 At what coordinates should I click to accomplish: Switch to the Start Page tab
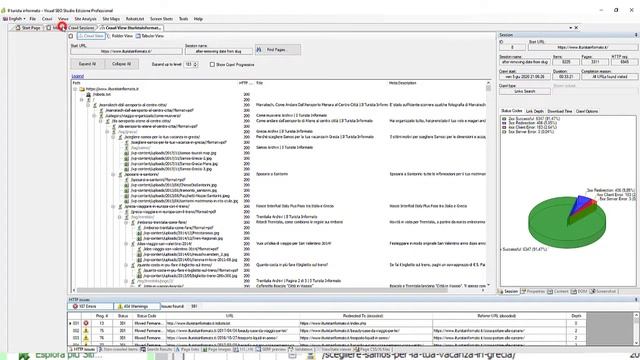click(x=28, y=28)
